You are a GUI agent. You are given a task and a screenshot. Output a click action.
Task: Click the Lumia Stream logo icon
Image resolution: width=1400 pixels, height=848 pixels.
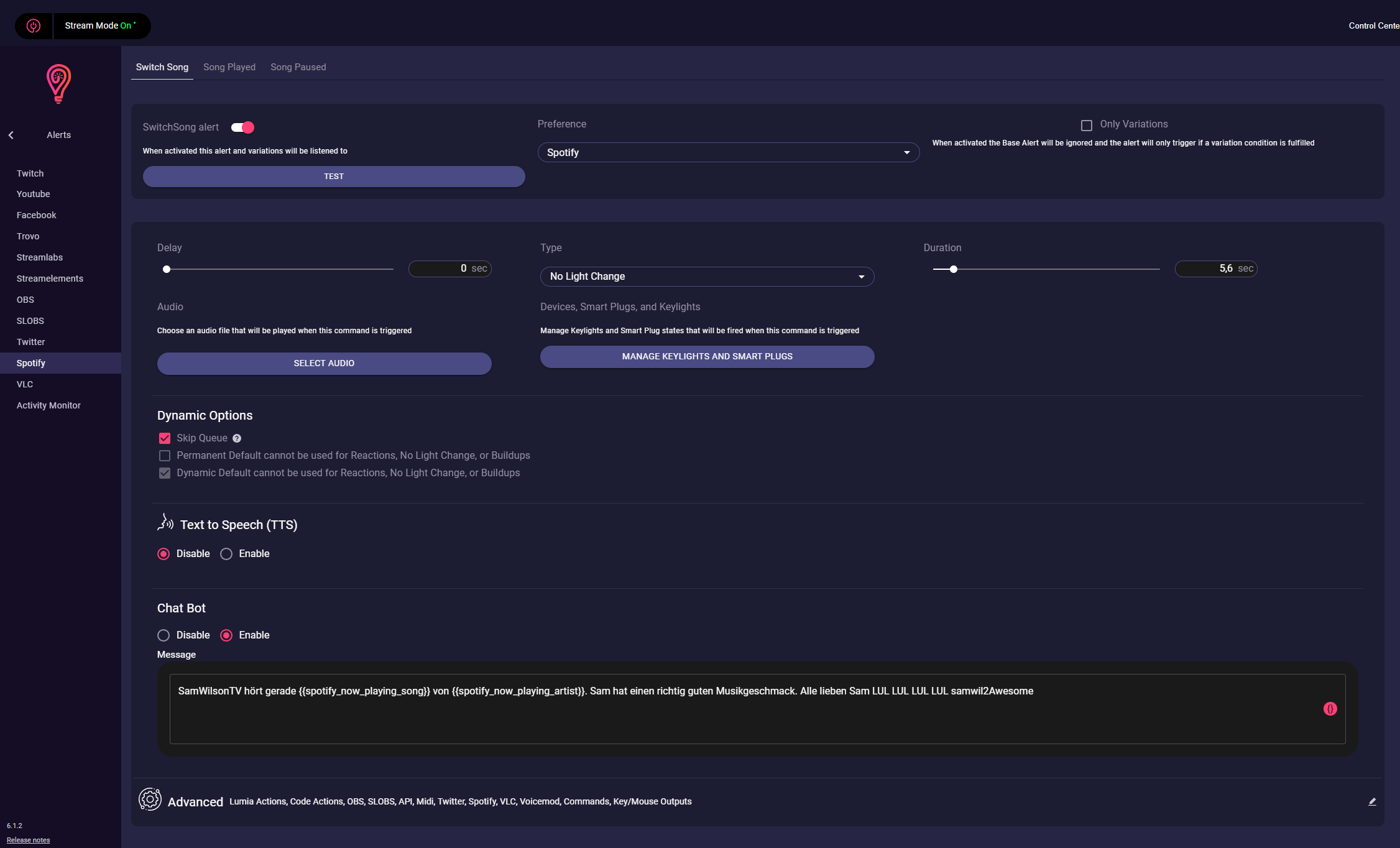pyautogui.click(x=59, y=83)
